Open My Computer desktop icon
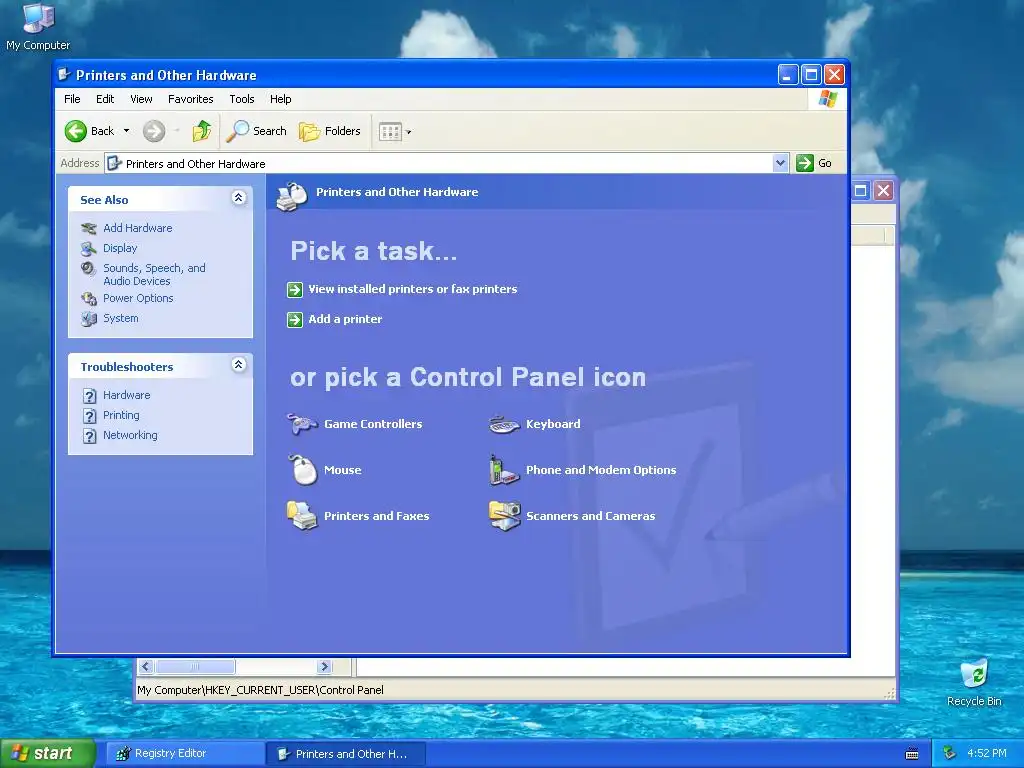1024x768 pixels. [38, 26]
